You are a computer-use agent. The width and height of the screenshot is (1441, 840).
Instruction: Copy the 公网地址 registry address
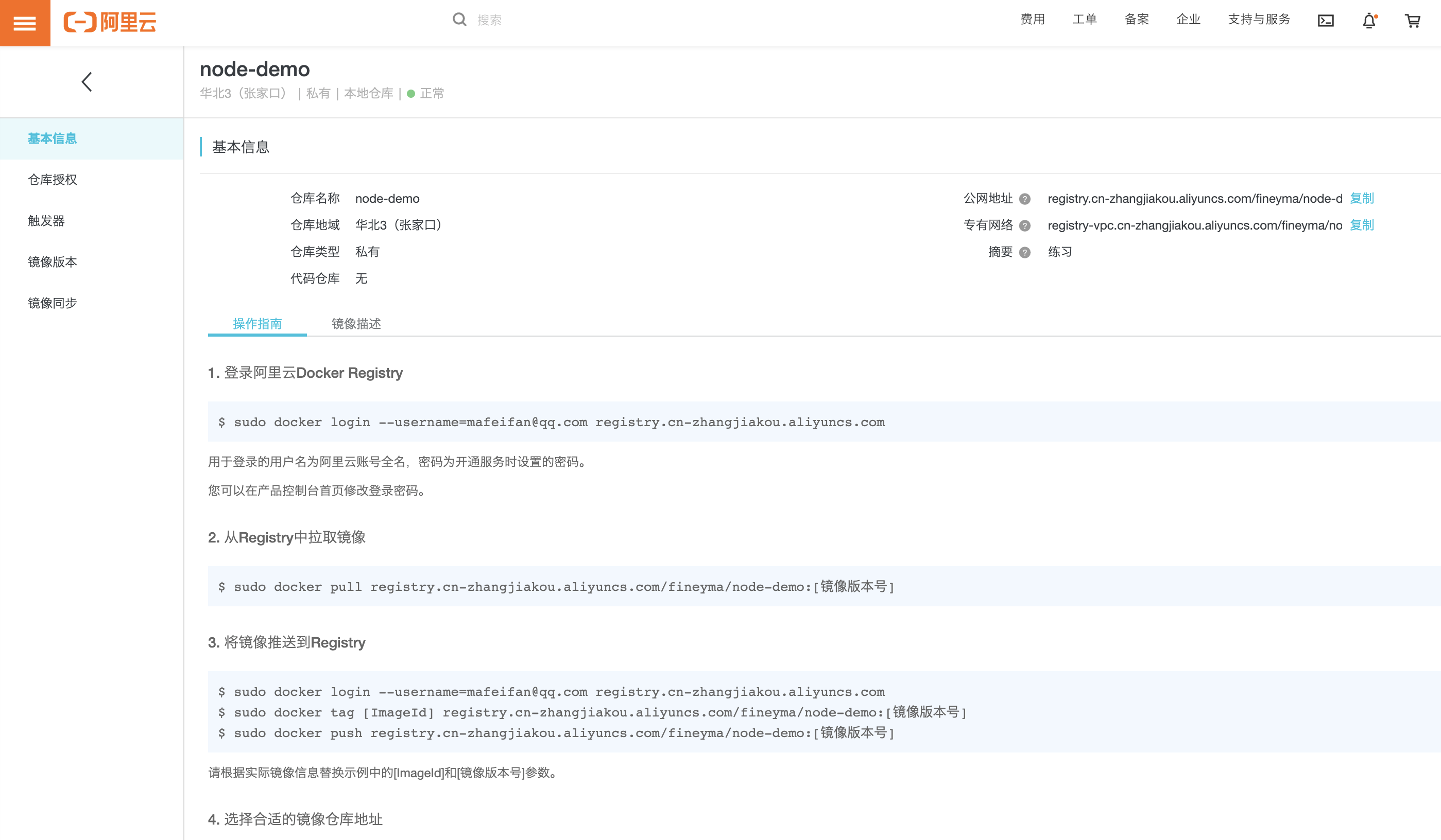1361,198
